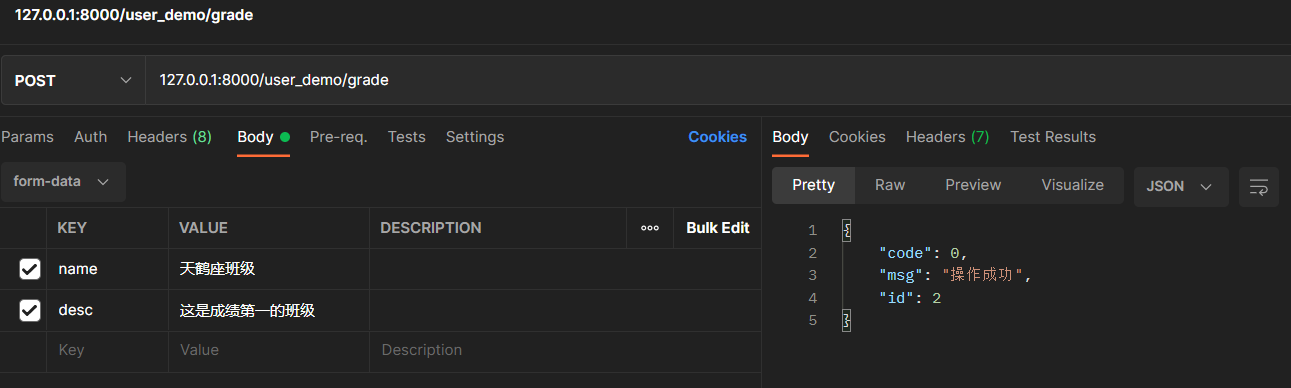Open POST method dropdown
Image resolution: width=1291 pixels, height=388 pixels.
tap(73, 80)
